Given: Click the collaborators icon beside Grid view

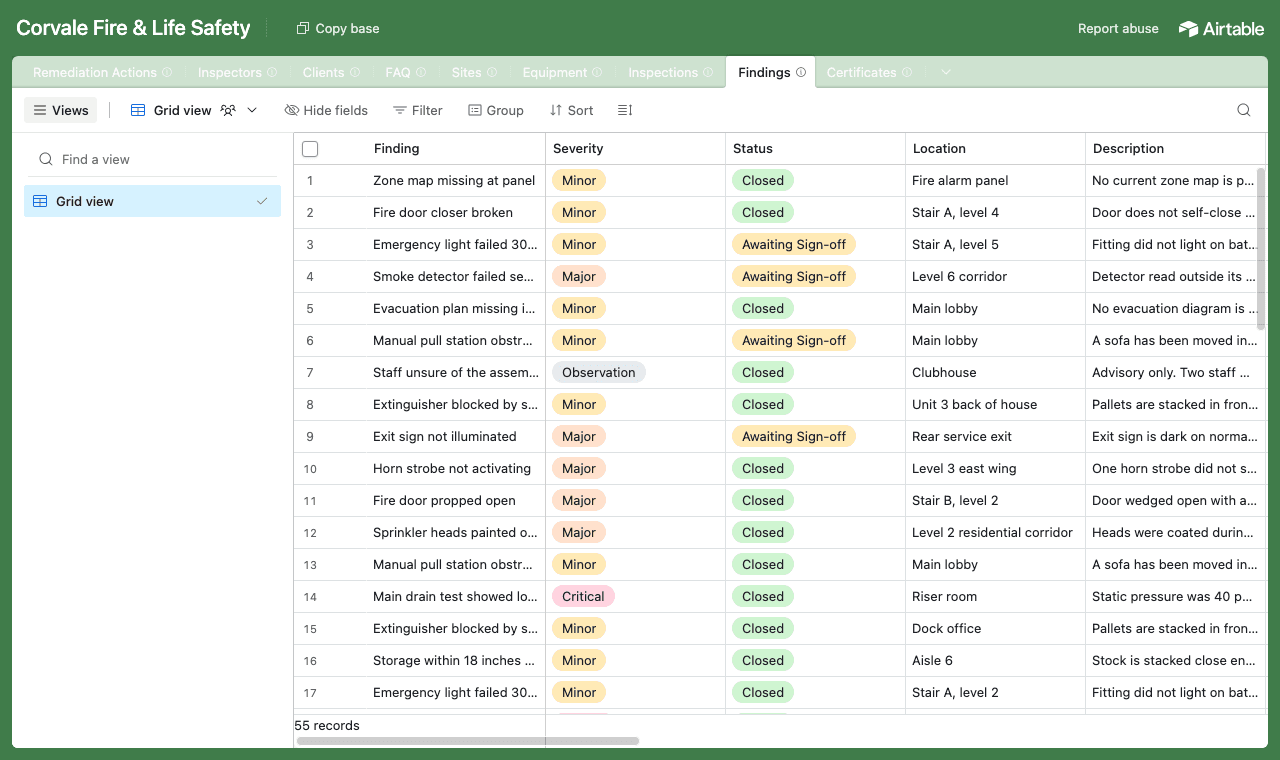Looking at the screenshot, I should coord(228,110).
